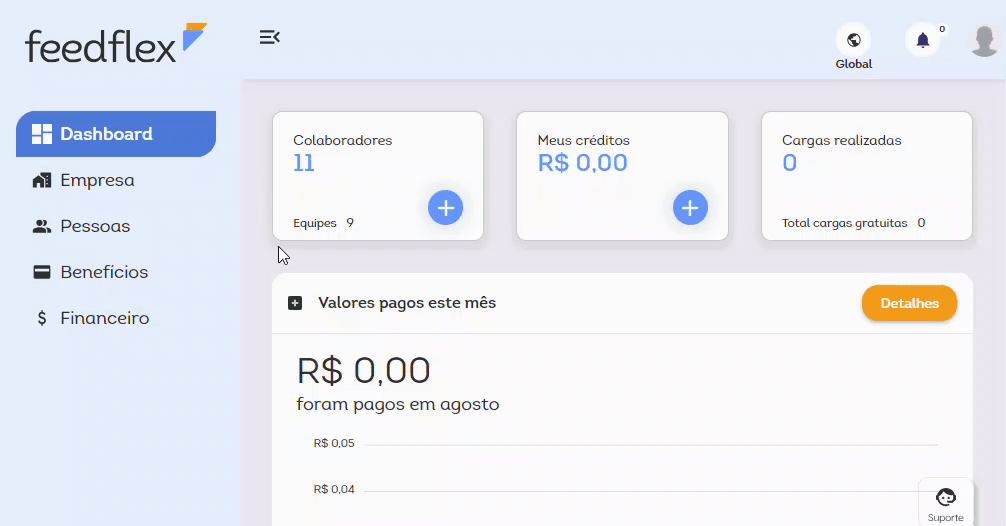Image resolution: width=1006 pixels, height=526 pixels.
Task: Click the Detalhes button
Action: 909,303
